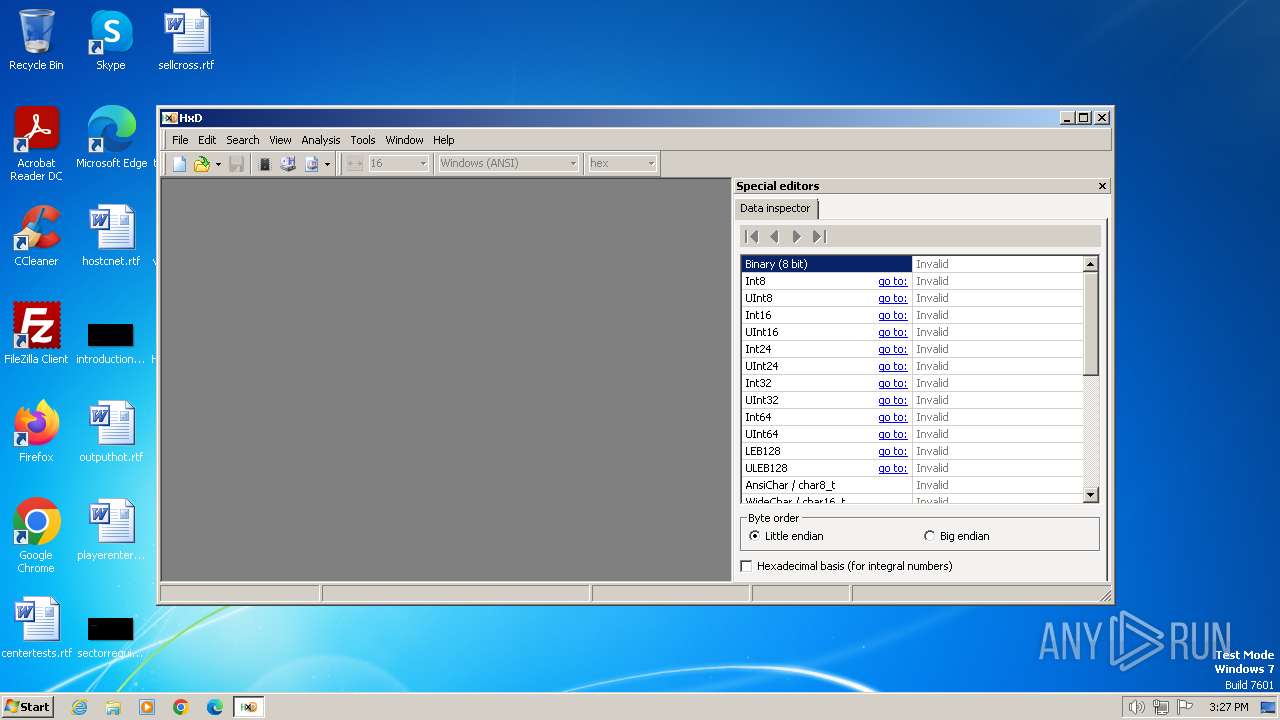Launch Google Chrome desktop shortcut
This screenshot has height=720, width=1280.
(36, 536)
